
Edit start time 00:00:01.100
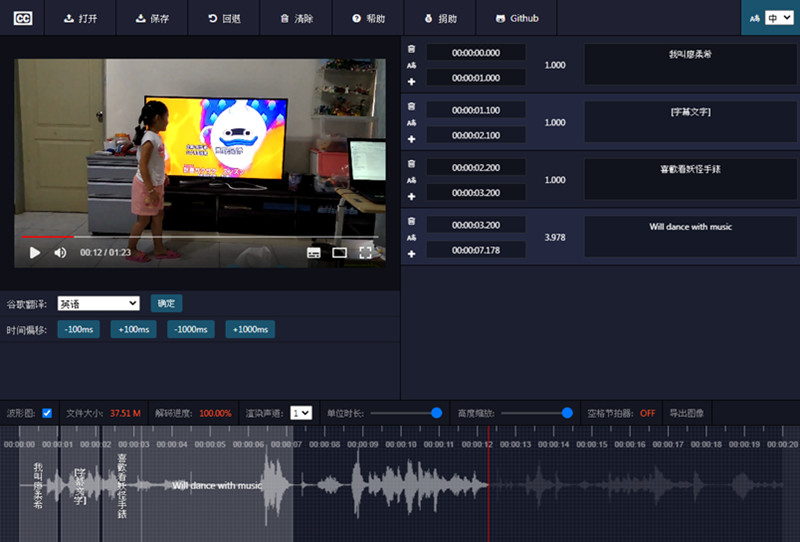476,110
